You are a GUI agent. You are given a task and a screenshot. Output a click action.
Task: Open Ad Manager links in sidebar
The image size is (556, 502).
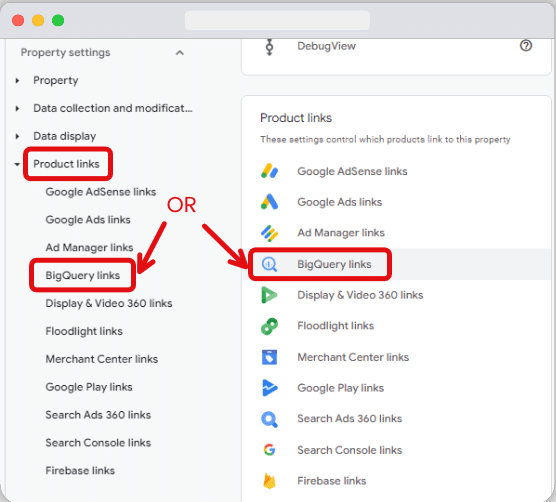point(89,247)
